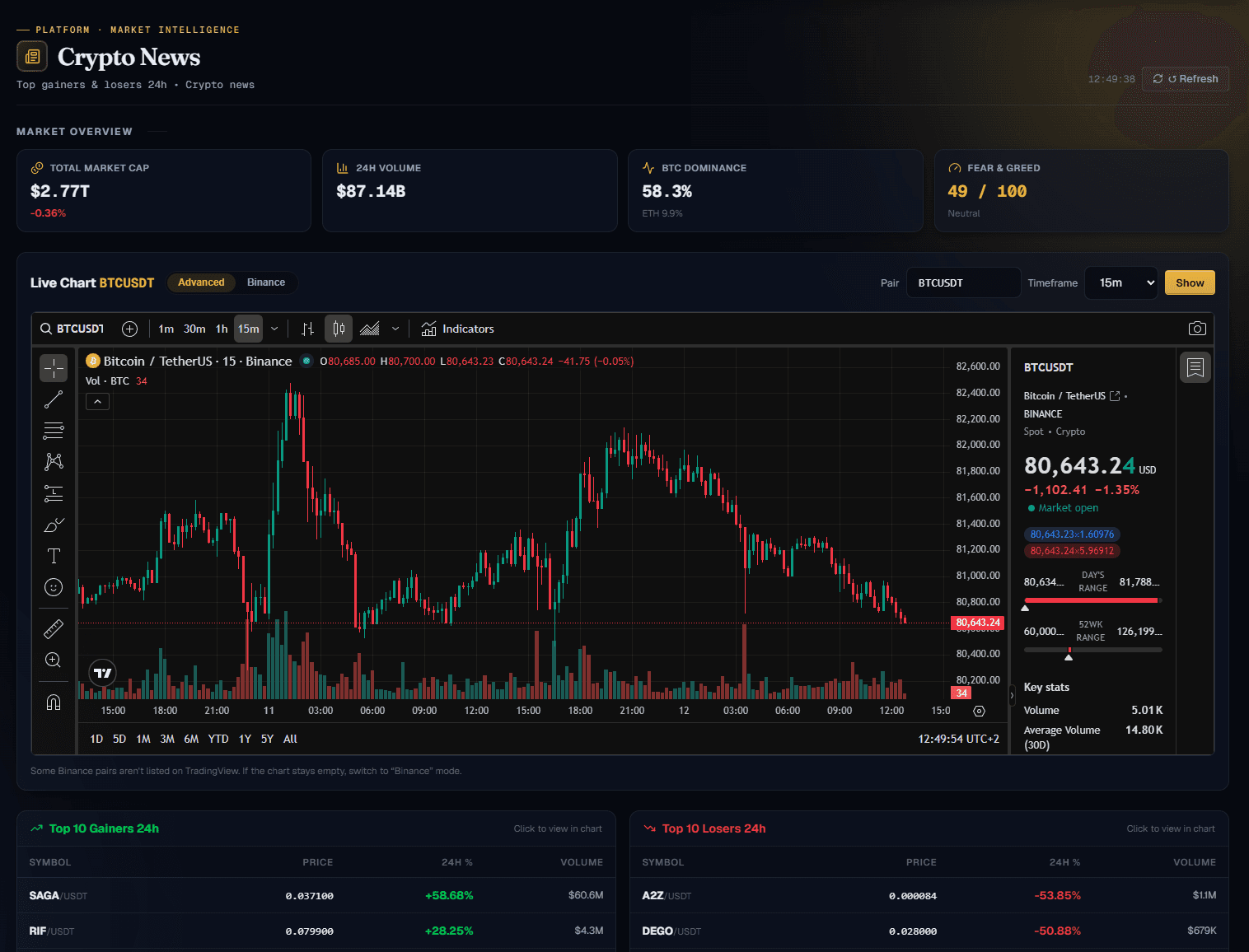The image size is (1249, 952).
Task: Click the day's range slider bar
Action: pyautogui.click(x=1093, y=600)
